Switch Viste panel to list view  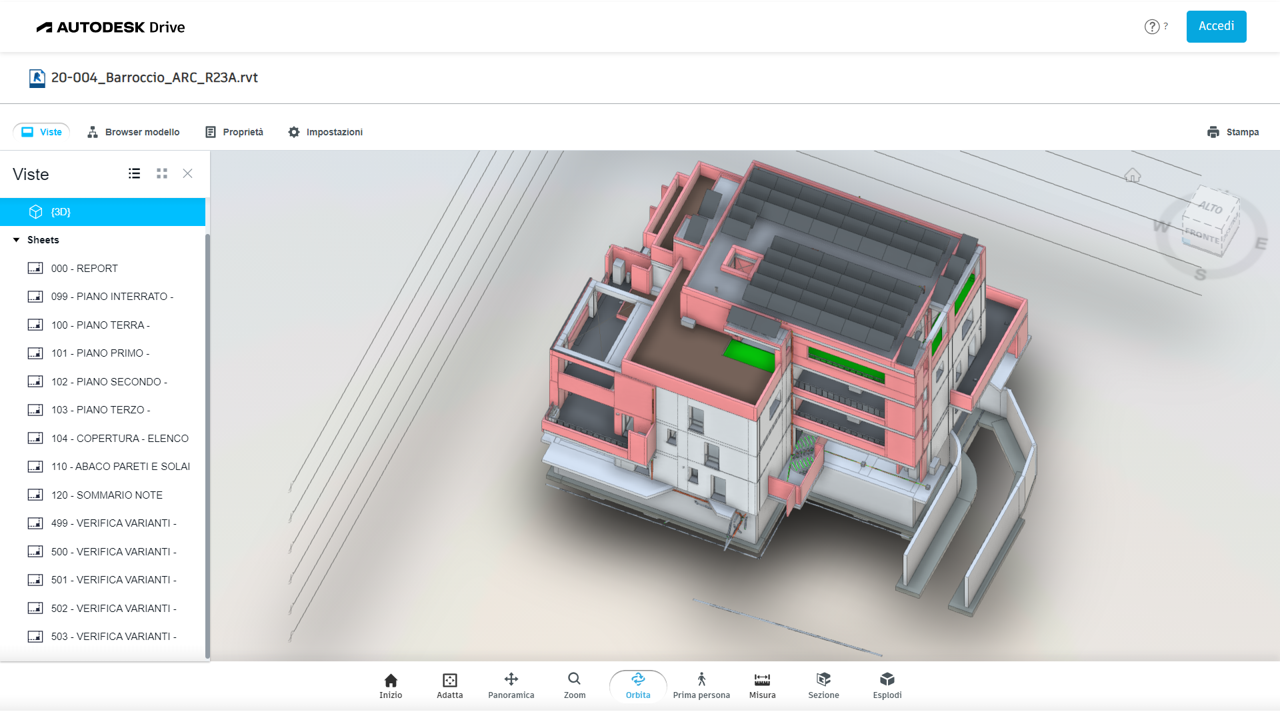click(134, 174)
